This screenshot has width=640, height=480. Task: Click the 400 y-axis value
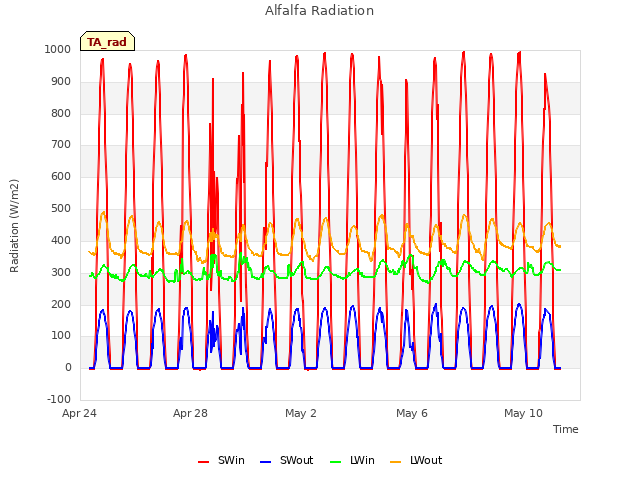pyautogui.click(x=61, y=240)
